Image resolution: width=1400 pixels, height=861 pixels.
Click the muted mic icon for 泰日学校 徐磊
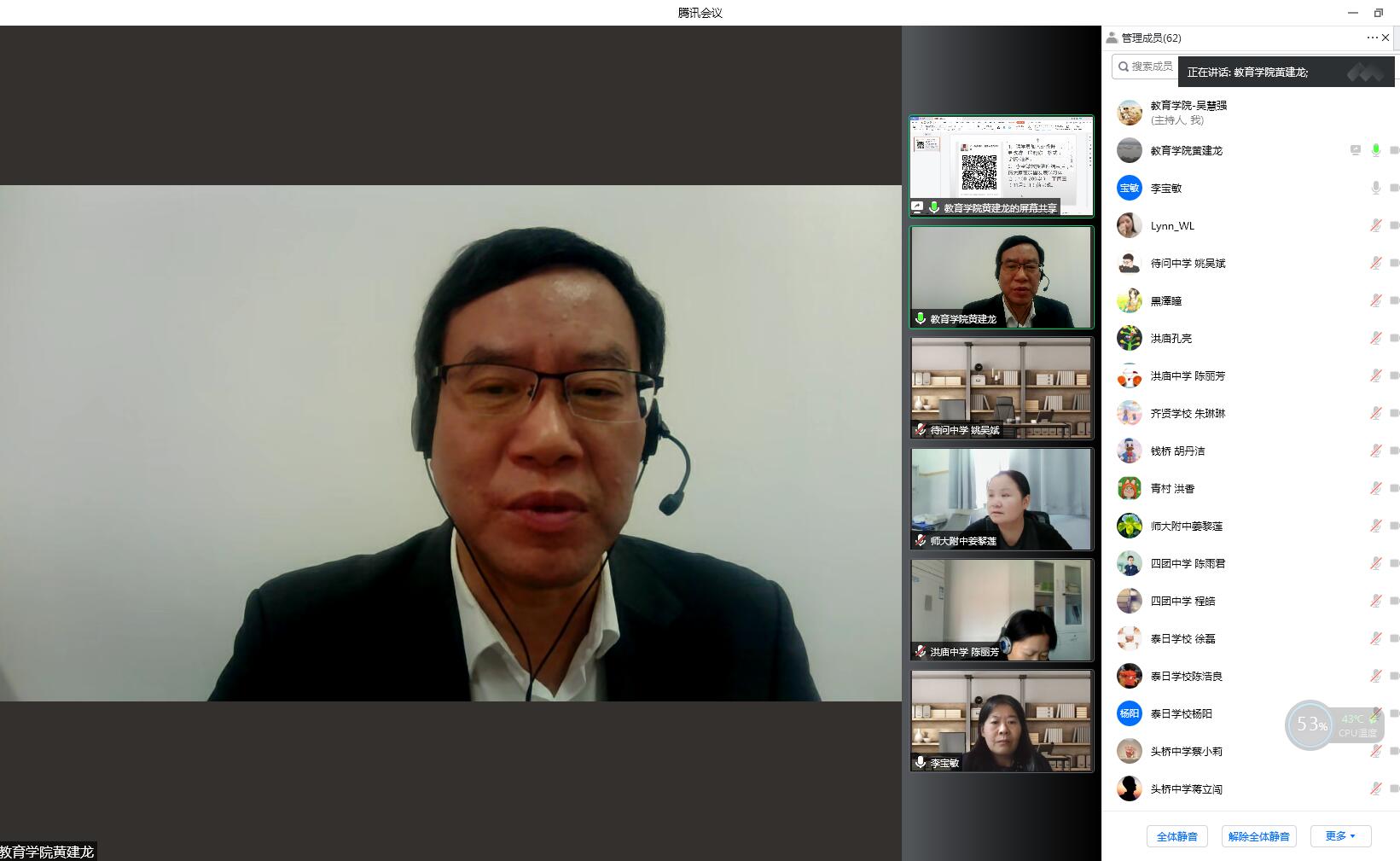[x=1375, y=638]
